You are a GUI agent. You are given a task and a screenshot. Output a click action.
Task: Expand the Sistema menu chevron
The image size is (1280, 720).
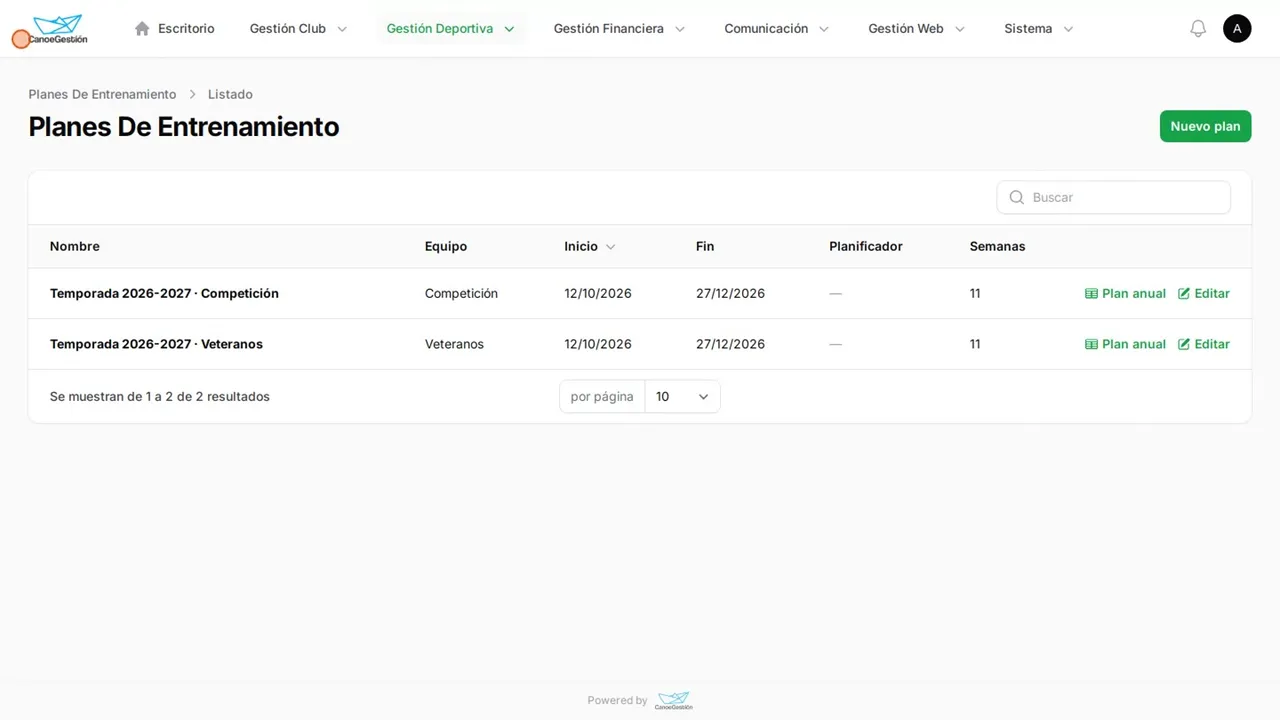(x=1068, y=29)
